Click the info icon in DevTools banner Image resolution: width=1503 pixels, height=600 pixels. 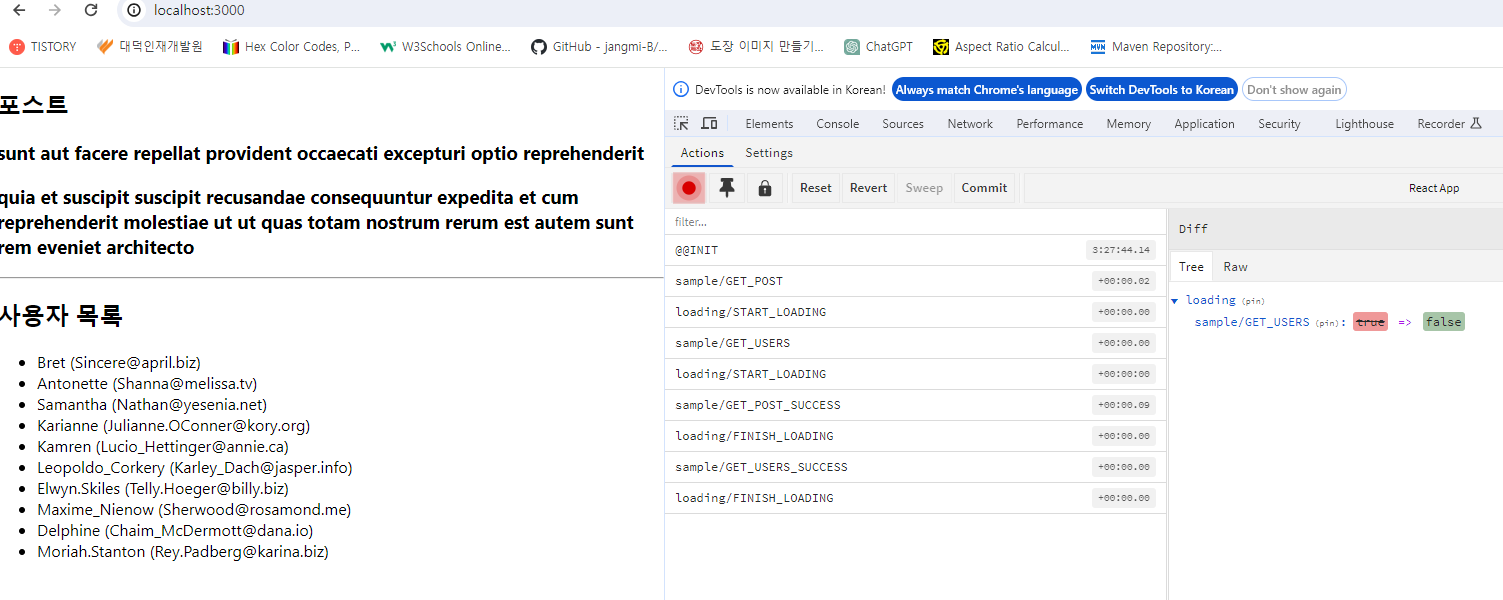[681, 90]
